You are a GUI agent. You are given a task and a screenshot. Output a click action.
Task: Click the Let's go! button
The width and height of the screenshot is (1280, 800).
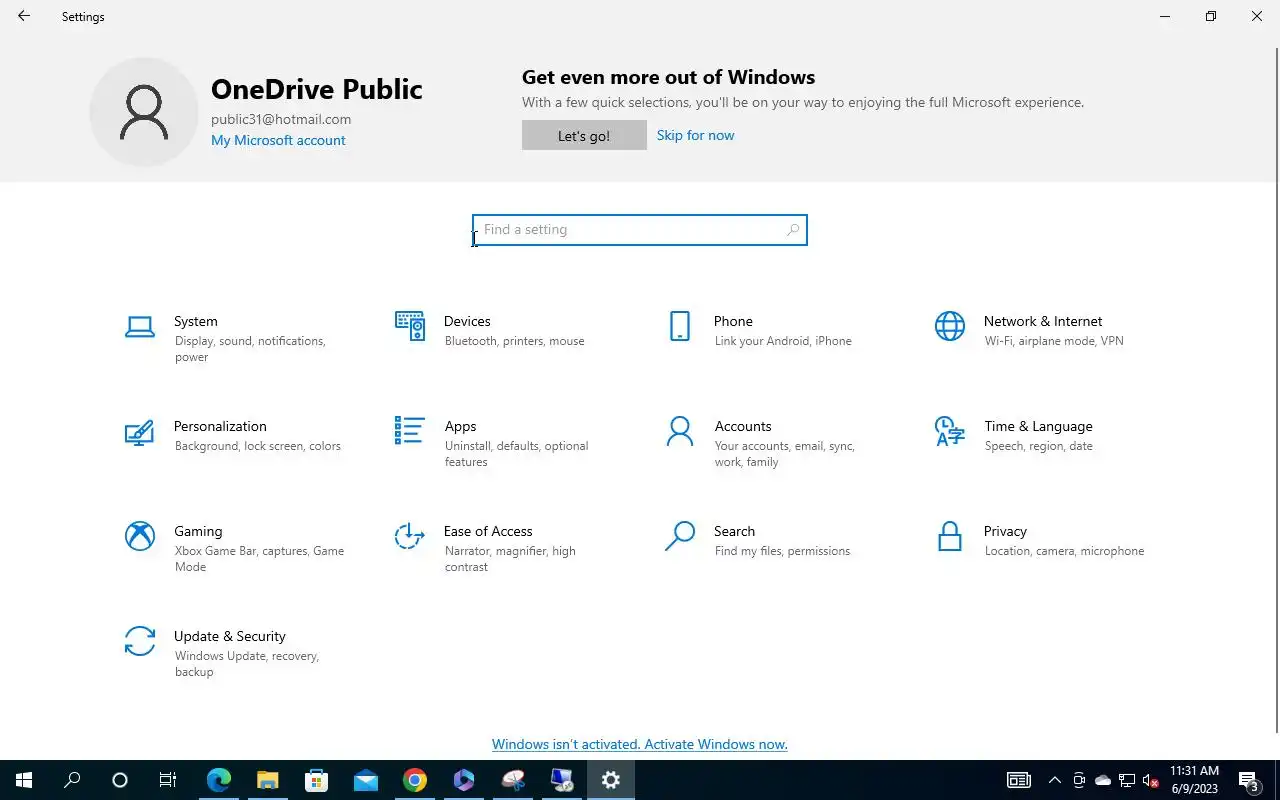tap(584, 135)
